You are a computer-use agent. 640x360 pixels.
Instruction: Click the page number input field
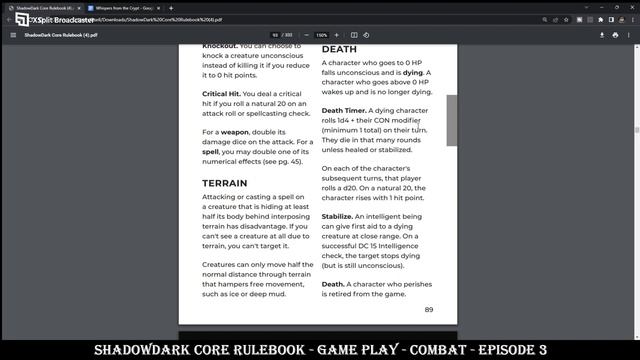pos(275,35)
